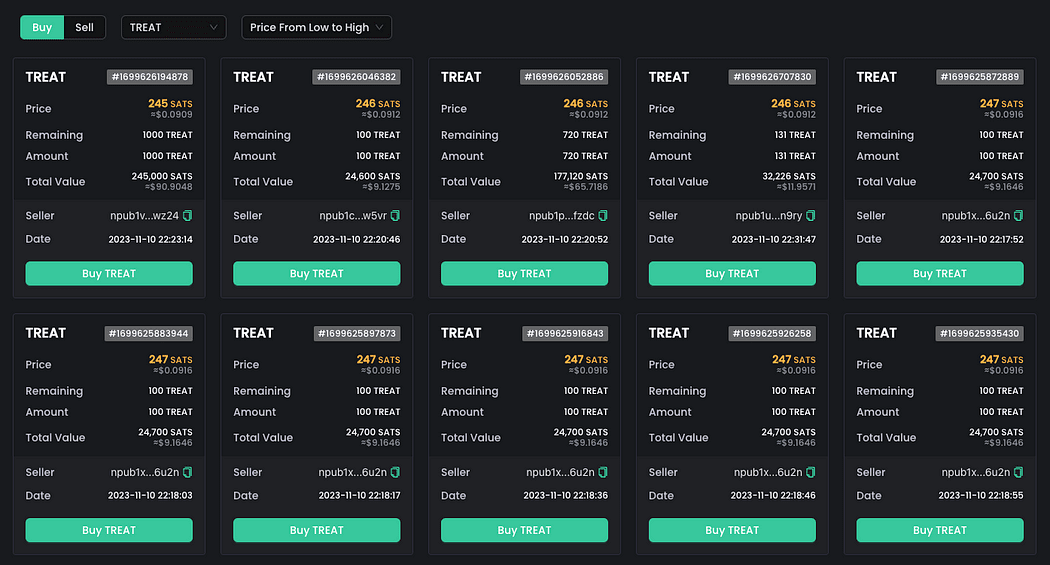The image size is (1050, 565).
Task: Buy TREAT at 245 SATS
Action: [109, 273]
